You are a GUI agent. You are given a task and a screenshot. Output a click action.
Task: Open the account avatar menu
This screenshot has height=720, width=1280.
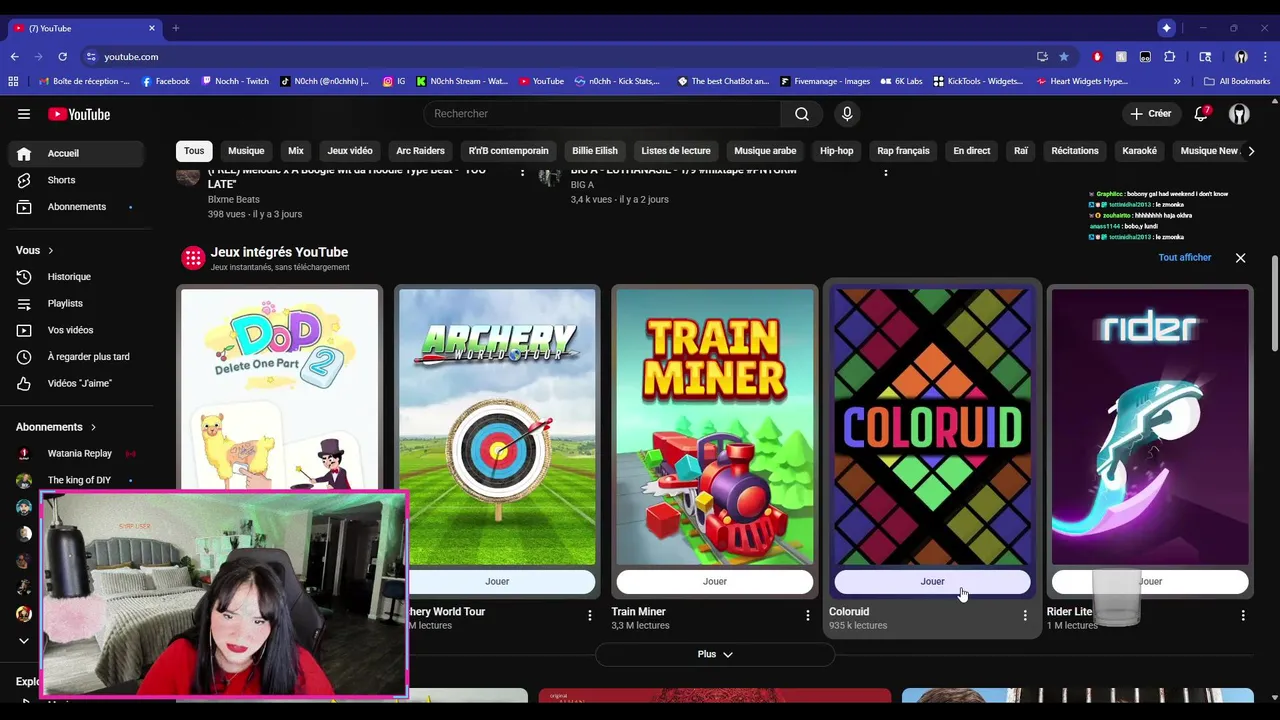[x=1239, y=114]
